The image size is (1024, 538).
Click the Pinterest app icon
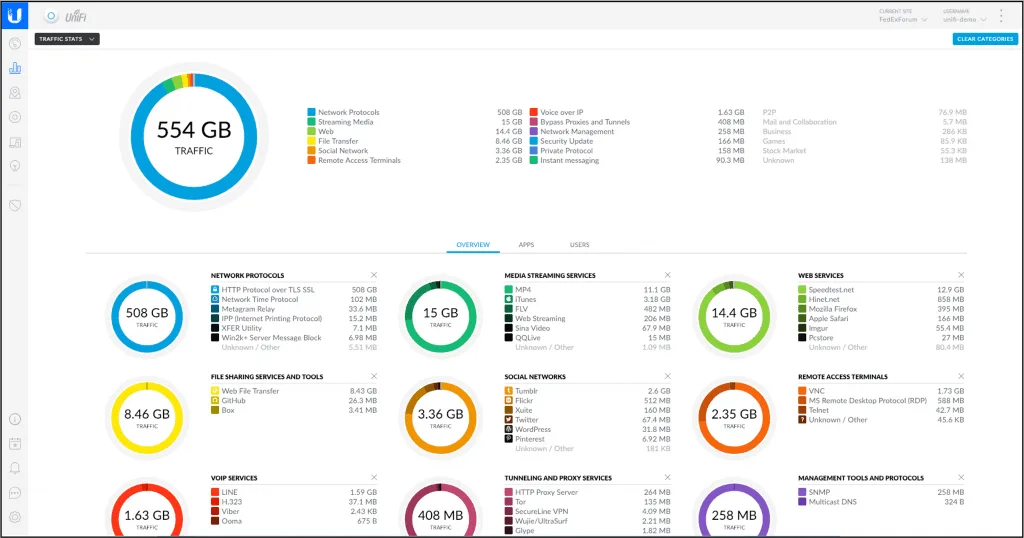point(509,439)
